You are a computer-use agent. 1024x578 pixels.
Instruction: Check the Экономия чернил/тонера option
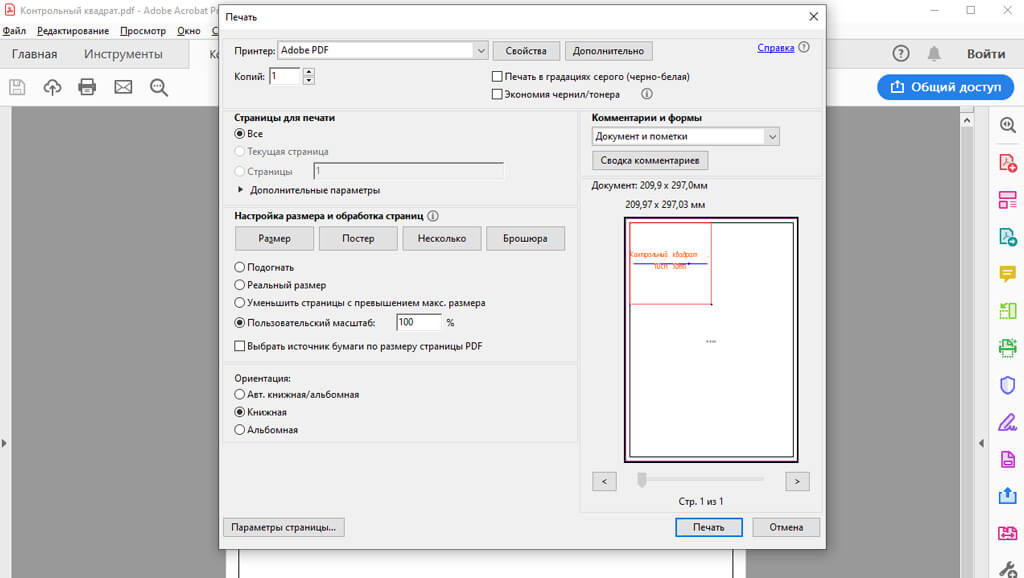497,95
